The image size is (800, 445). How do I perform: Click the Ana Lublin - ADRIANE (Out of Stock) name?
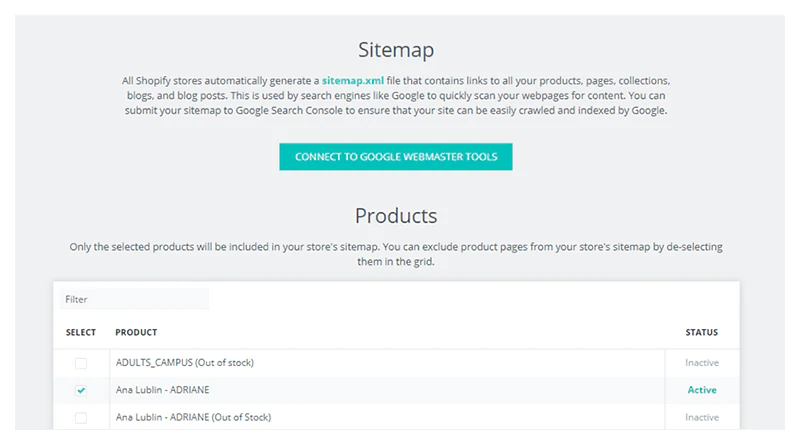point(193,417)
